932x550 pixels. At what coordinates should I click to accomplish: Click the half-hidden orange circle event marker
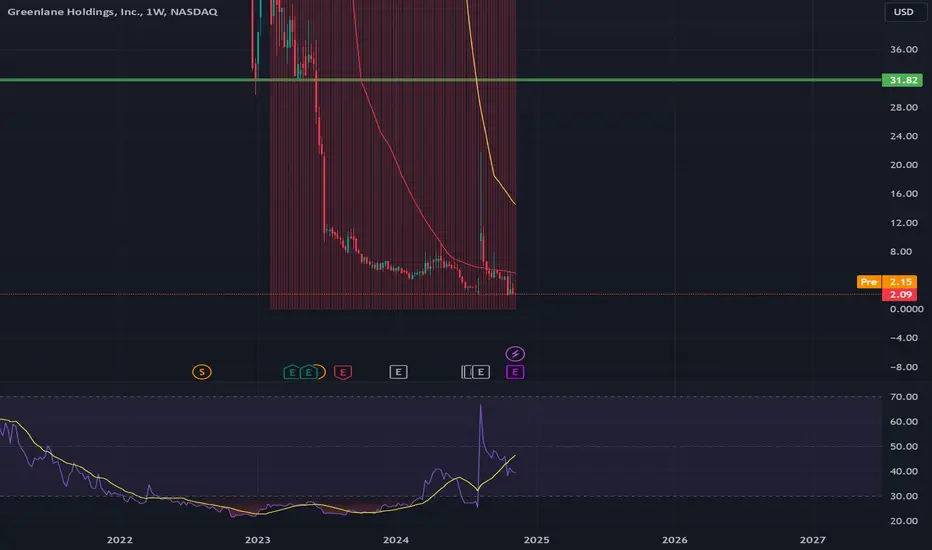click(322, 372)
